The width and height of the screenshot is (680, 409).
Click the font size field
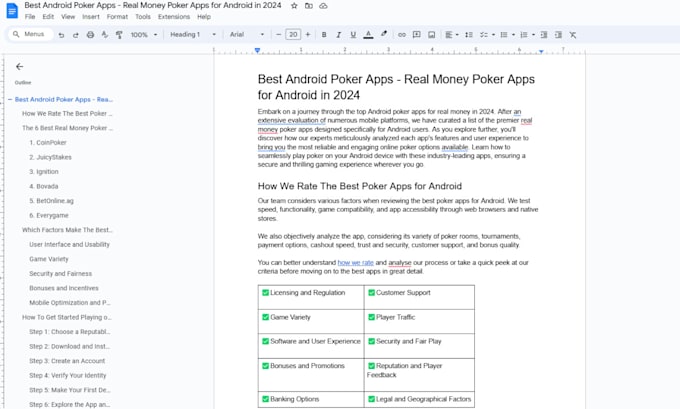pos(293,35)
